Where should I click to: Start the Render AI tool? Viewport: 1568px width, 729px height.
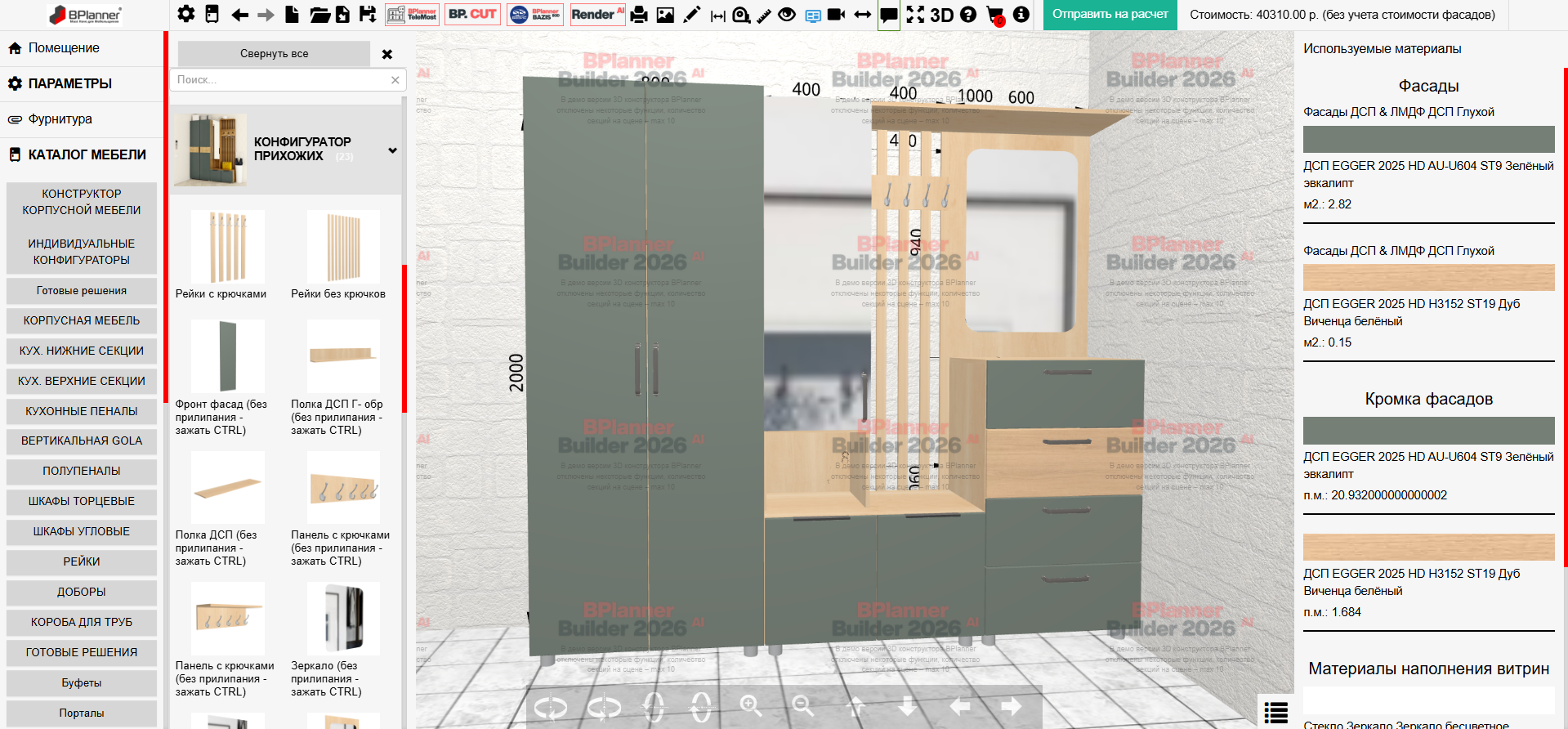click(x=597, y=14)
